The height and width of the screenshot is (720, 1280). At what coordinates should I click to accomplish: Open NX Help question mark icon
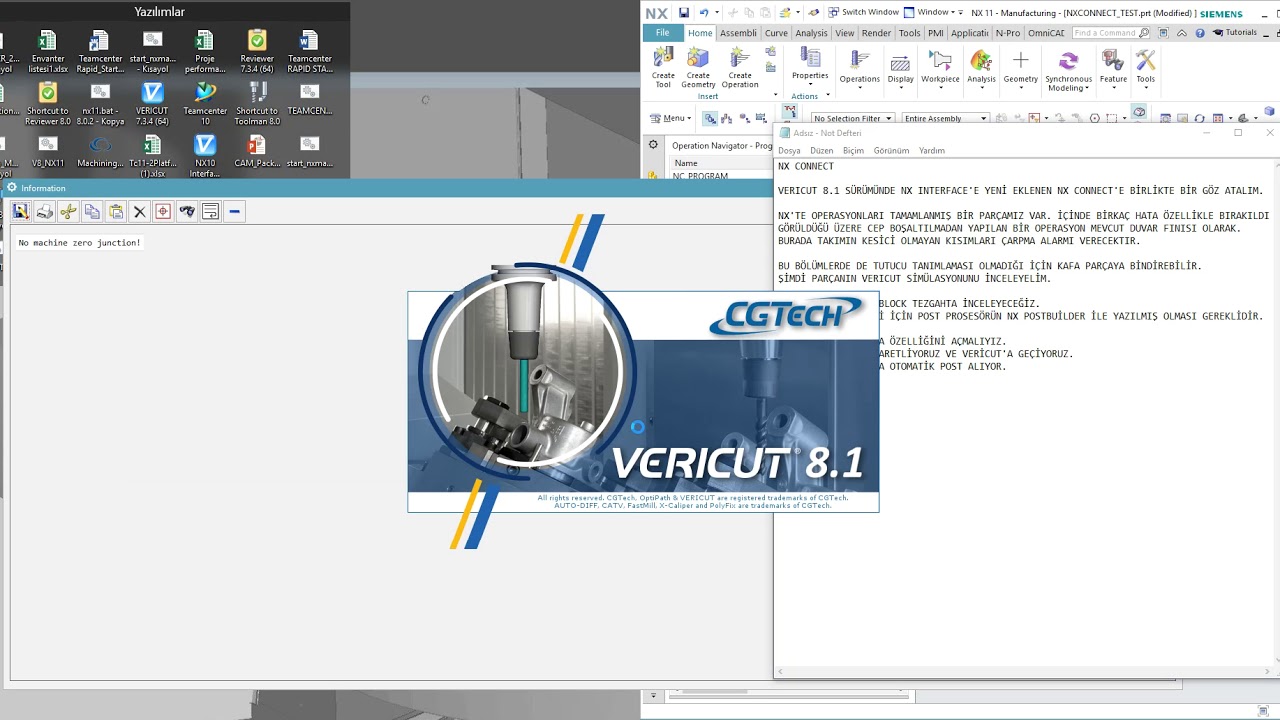[1200, 33]
